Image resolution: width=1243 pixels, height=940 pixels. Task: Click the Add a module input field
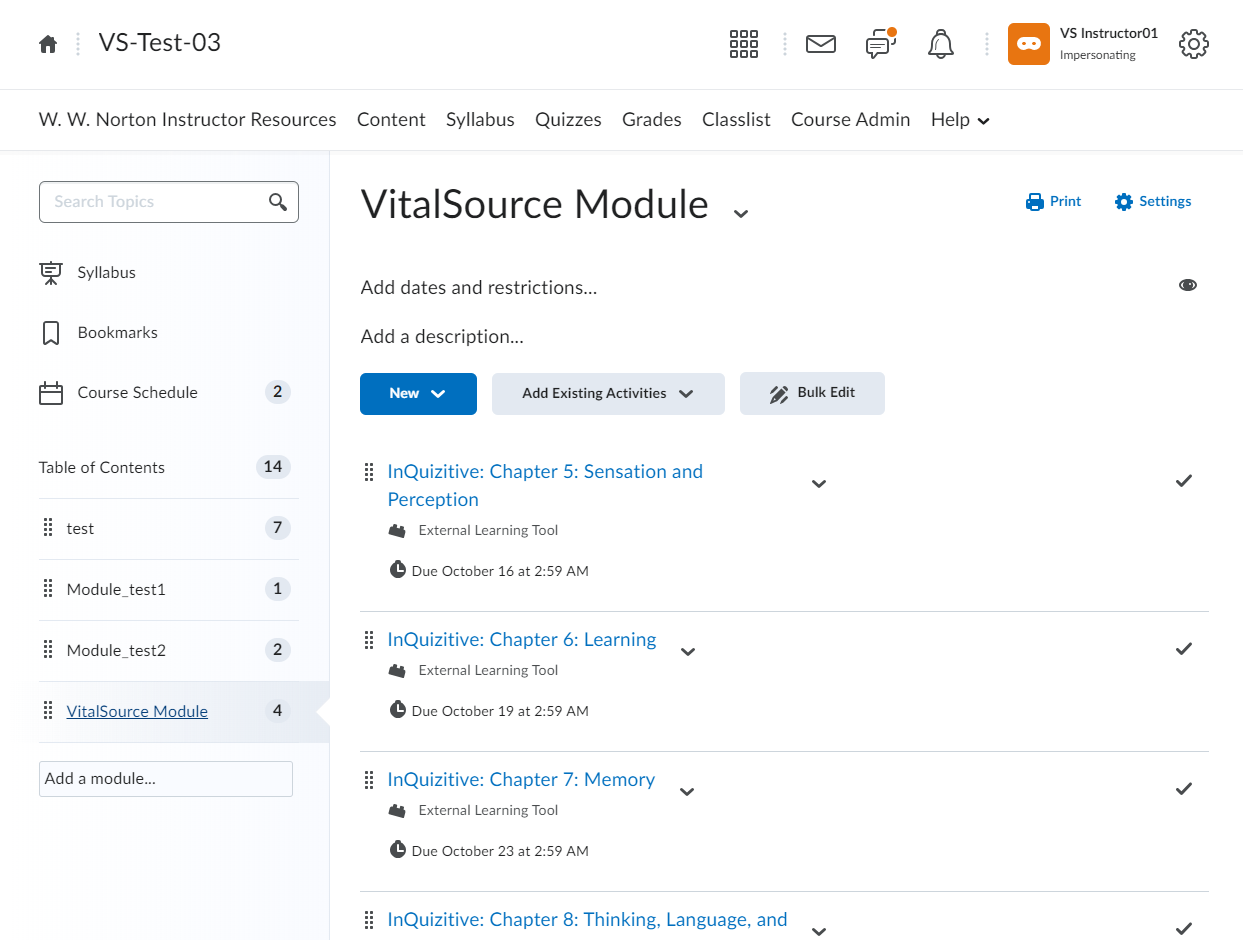[165, 779]
